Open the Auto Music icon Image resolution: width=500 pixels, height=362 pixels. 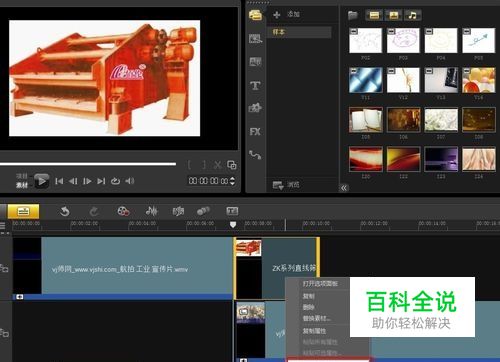click(178, 211)
